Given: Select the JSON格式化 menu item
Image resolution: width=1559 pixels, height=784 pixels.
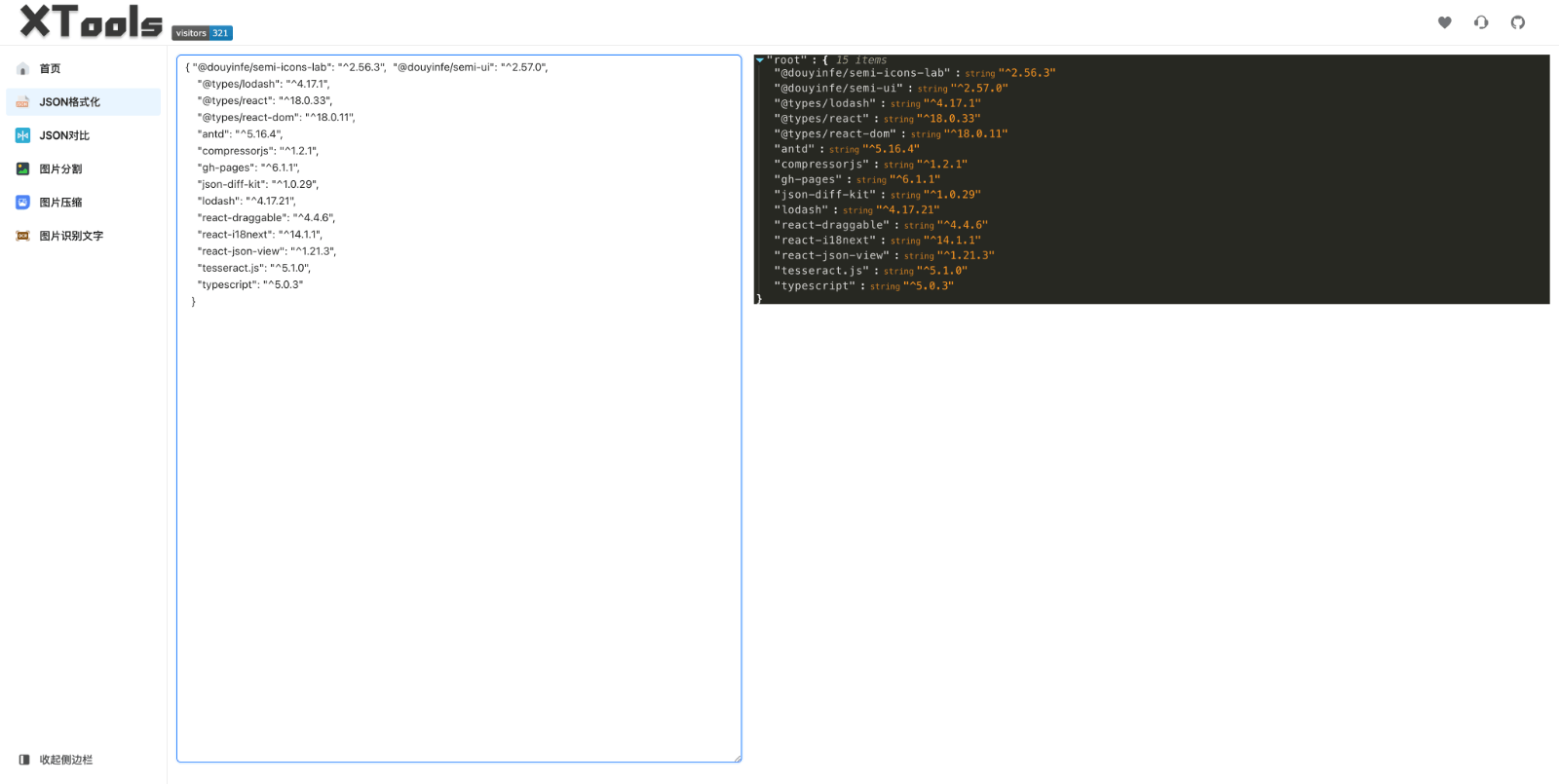Looking at the screenshot, I should [83, 102].
